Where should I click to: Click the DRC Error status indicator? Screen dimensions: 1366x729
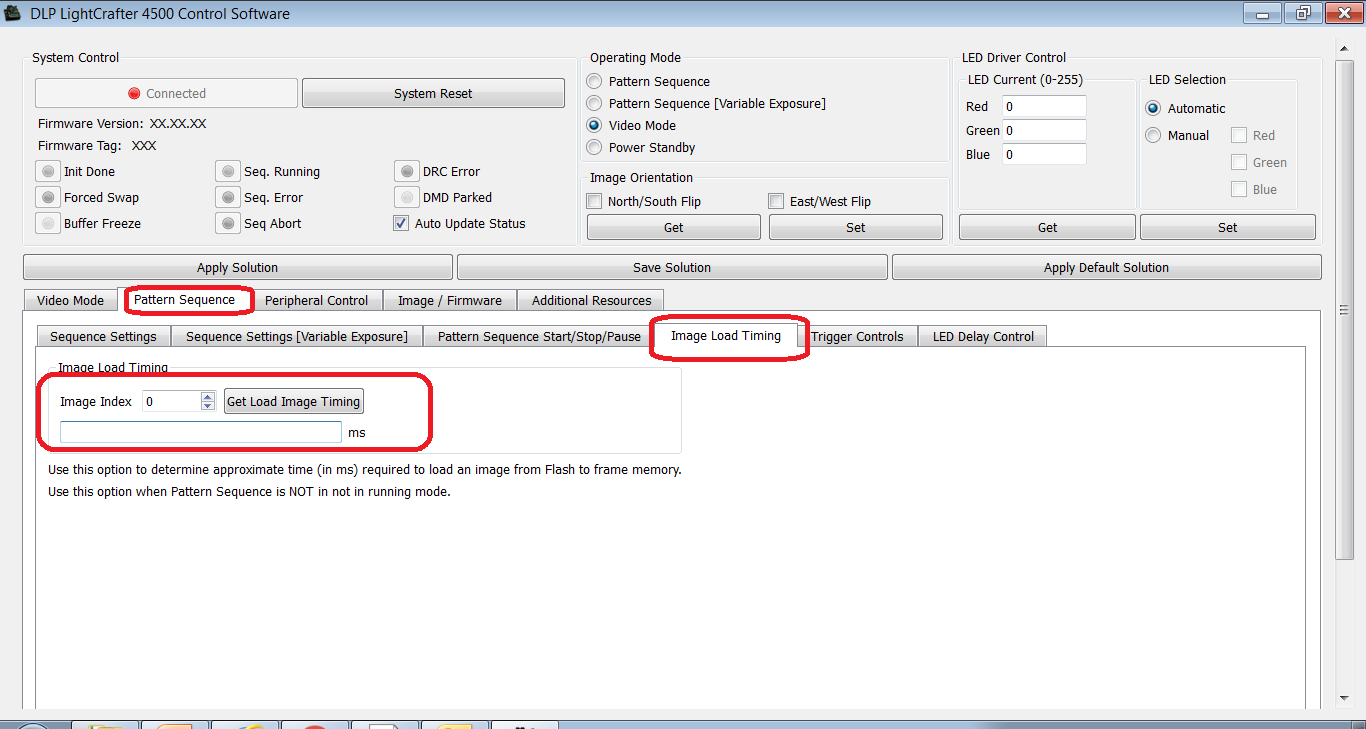(406, 171)
